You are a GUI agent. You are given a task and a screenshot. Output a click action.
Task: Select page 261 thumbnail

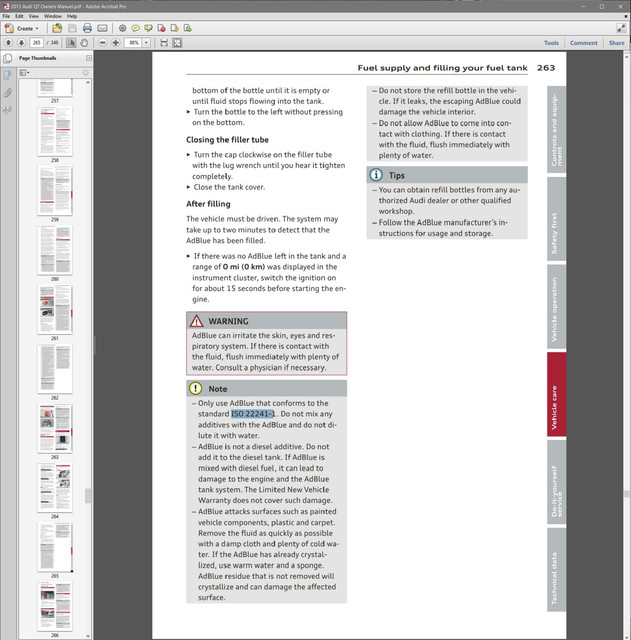(55, 309)
